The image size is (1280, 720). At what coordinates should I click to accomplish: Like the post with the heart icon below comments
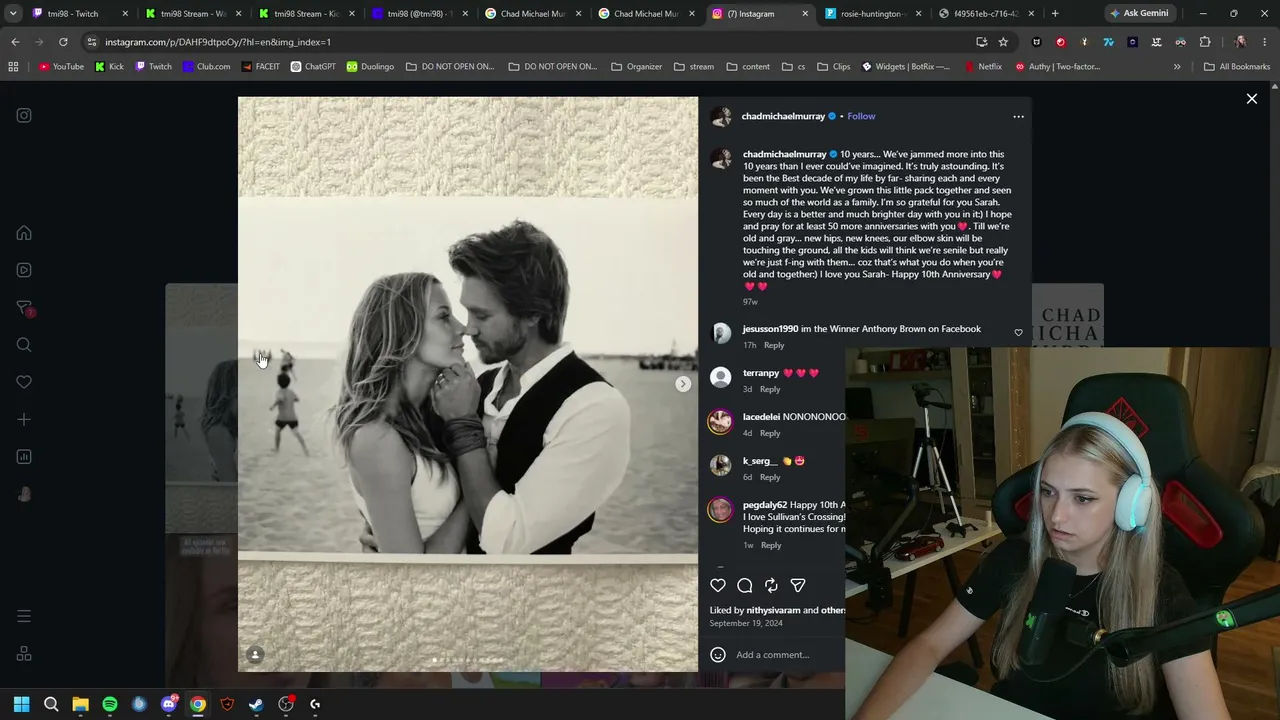tap(718, 585)
